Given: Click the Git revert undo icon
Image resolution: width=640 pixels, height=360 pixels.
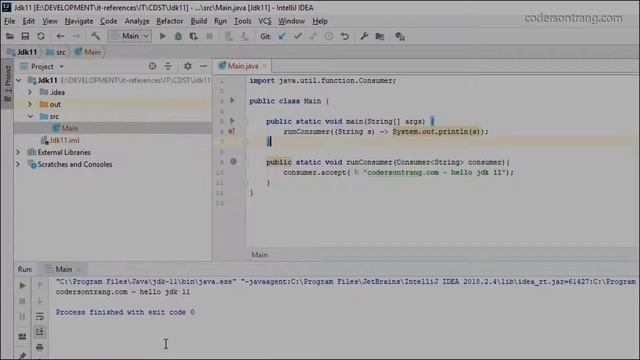Looking at the screenshot, I should 345,36.
